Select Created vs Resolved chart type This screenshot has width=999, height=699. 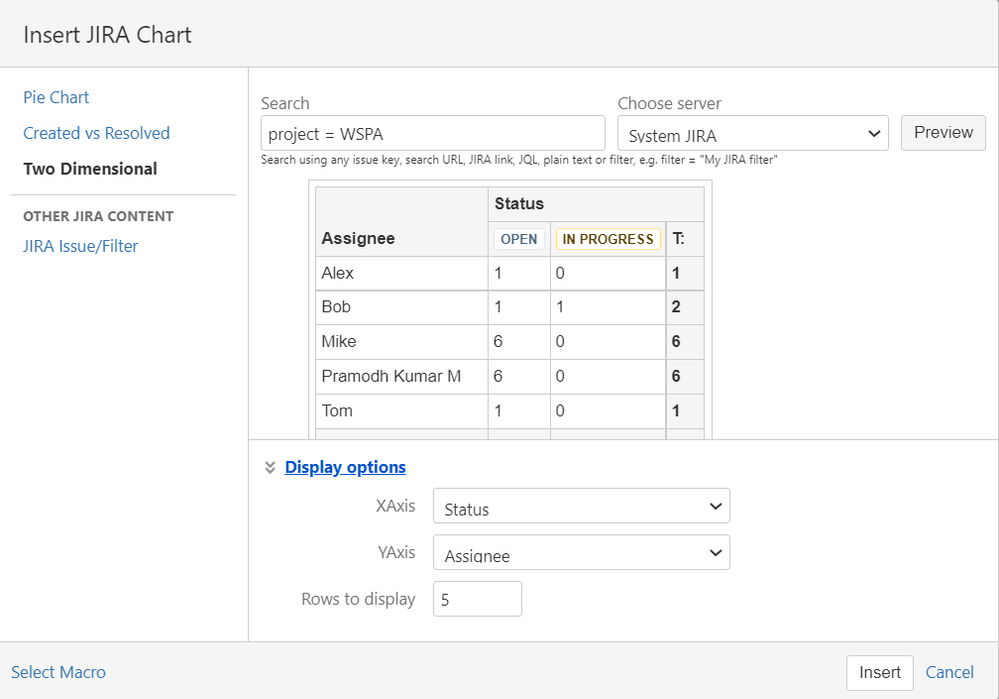coord(96,133)
